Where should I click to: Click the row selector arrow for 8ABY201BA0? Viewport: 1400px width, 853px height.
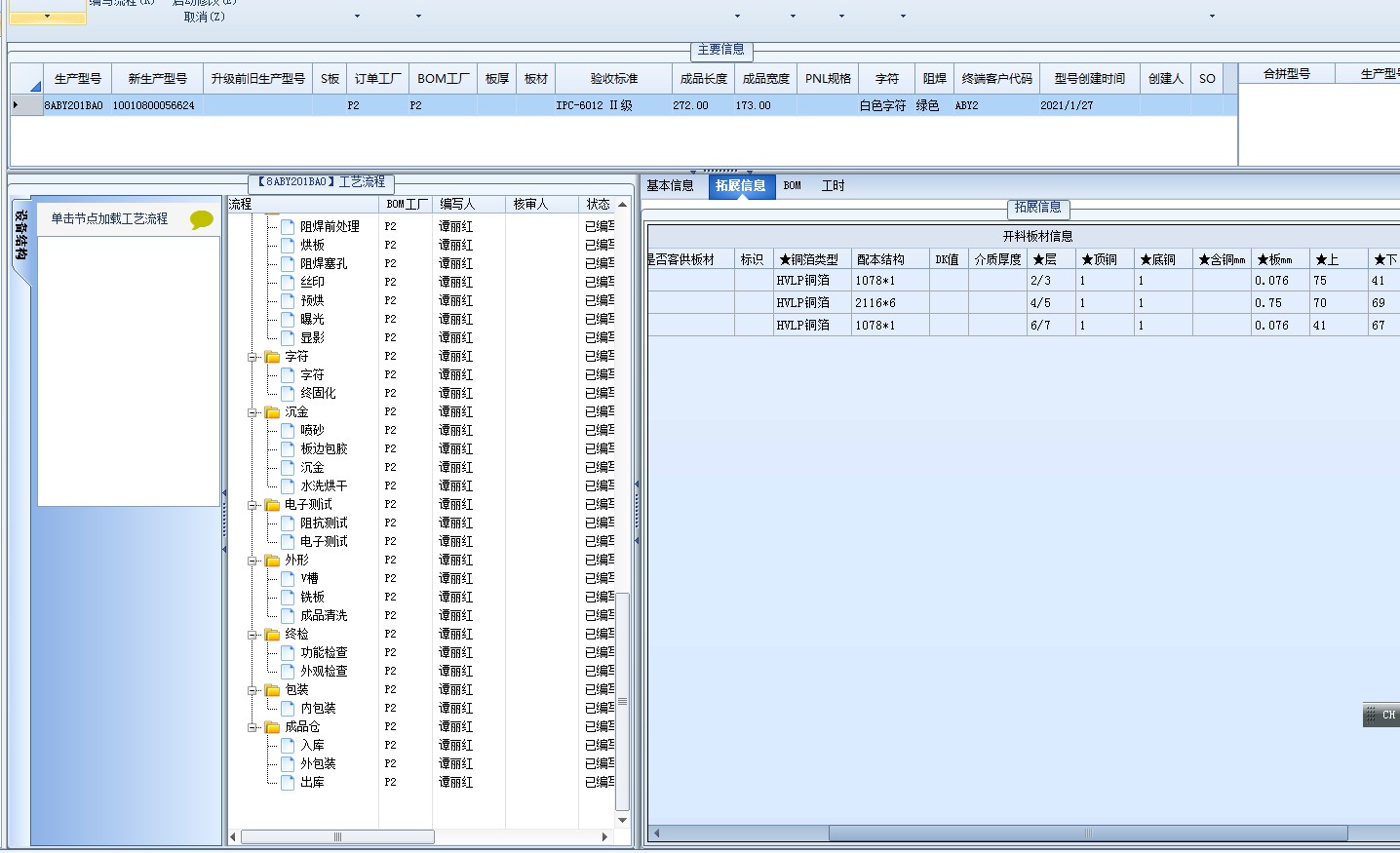[x=27, y=105]
